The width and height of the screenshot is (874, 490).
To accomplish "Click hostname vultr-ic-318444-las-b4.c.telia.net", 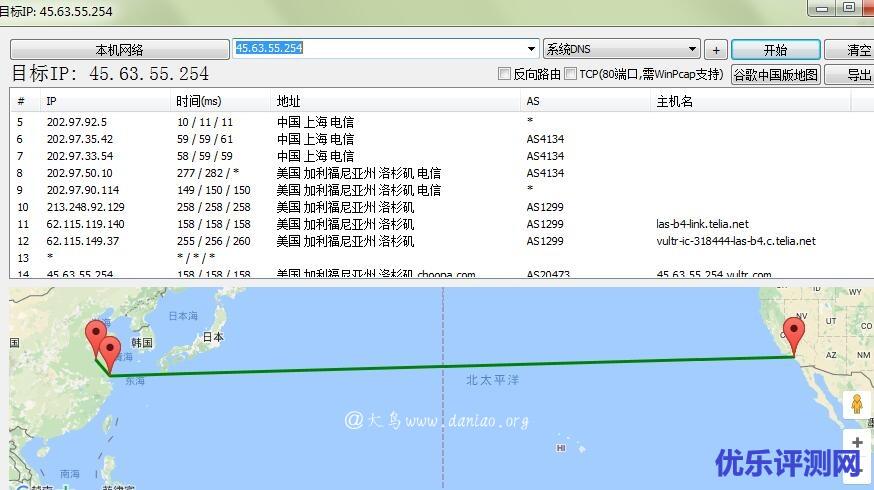I will click(736, 241).
